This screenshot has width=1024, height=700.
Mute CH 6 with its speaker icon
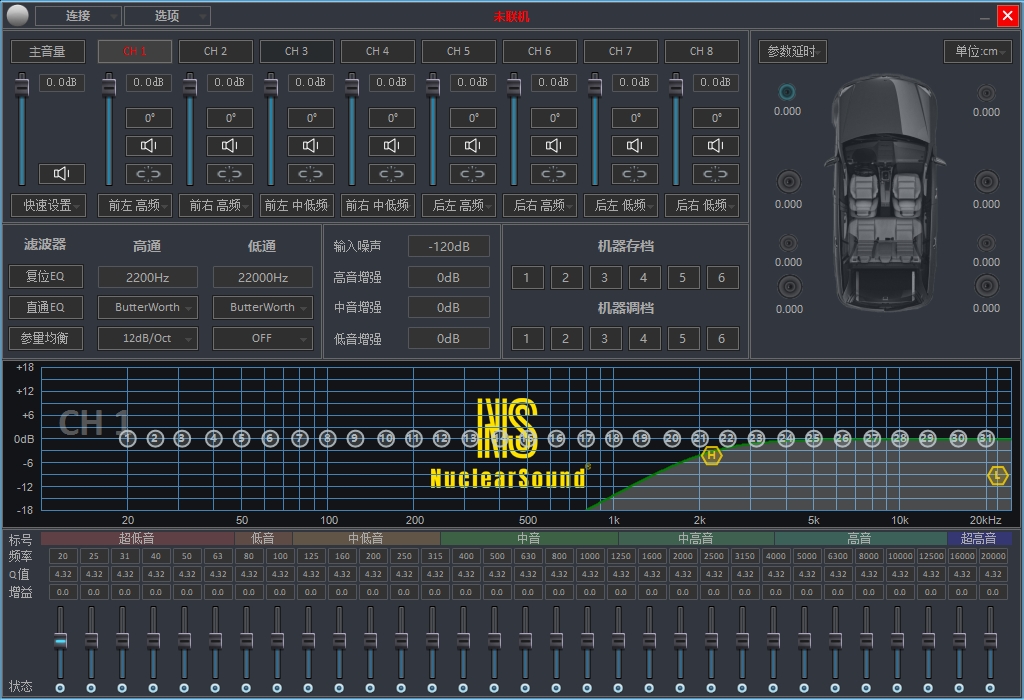[x=554, y=146]
